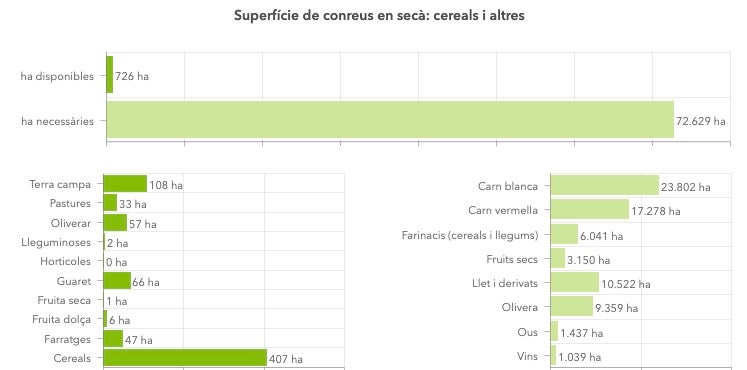Click the Cereals 407 ha bar

click(x=185, y=358)
